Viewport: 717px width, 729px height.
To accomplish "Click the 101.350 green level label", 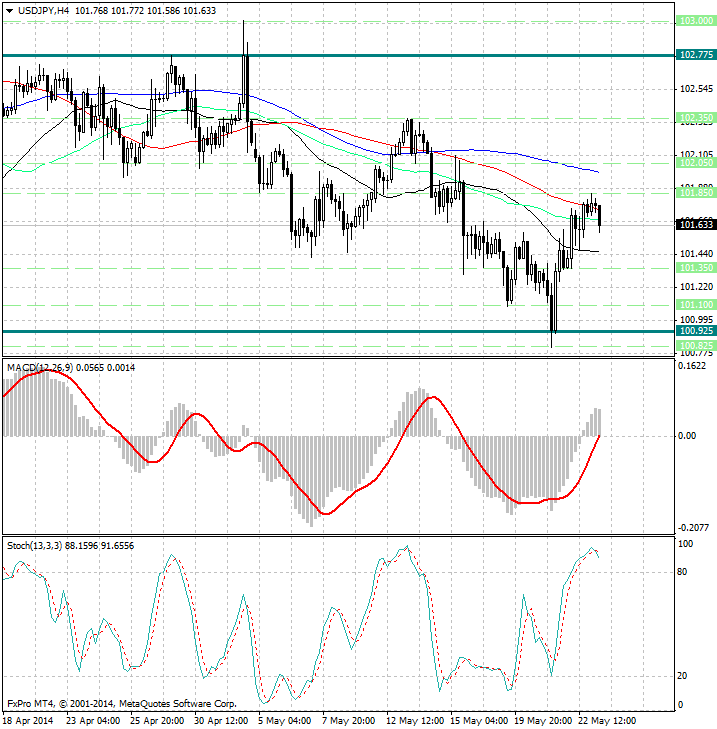I will click(x=696, y=268).
